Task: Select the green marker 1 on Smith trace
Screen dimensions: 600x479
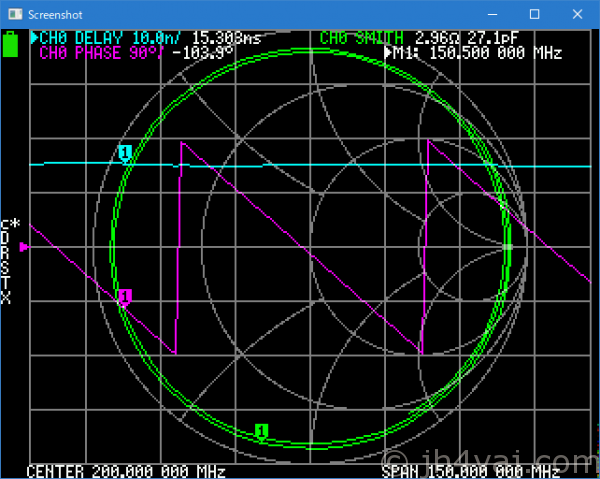Action: tap(262, 431)
